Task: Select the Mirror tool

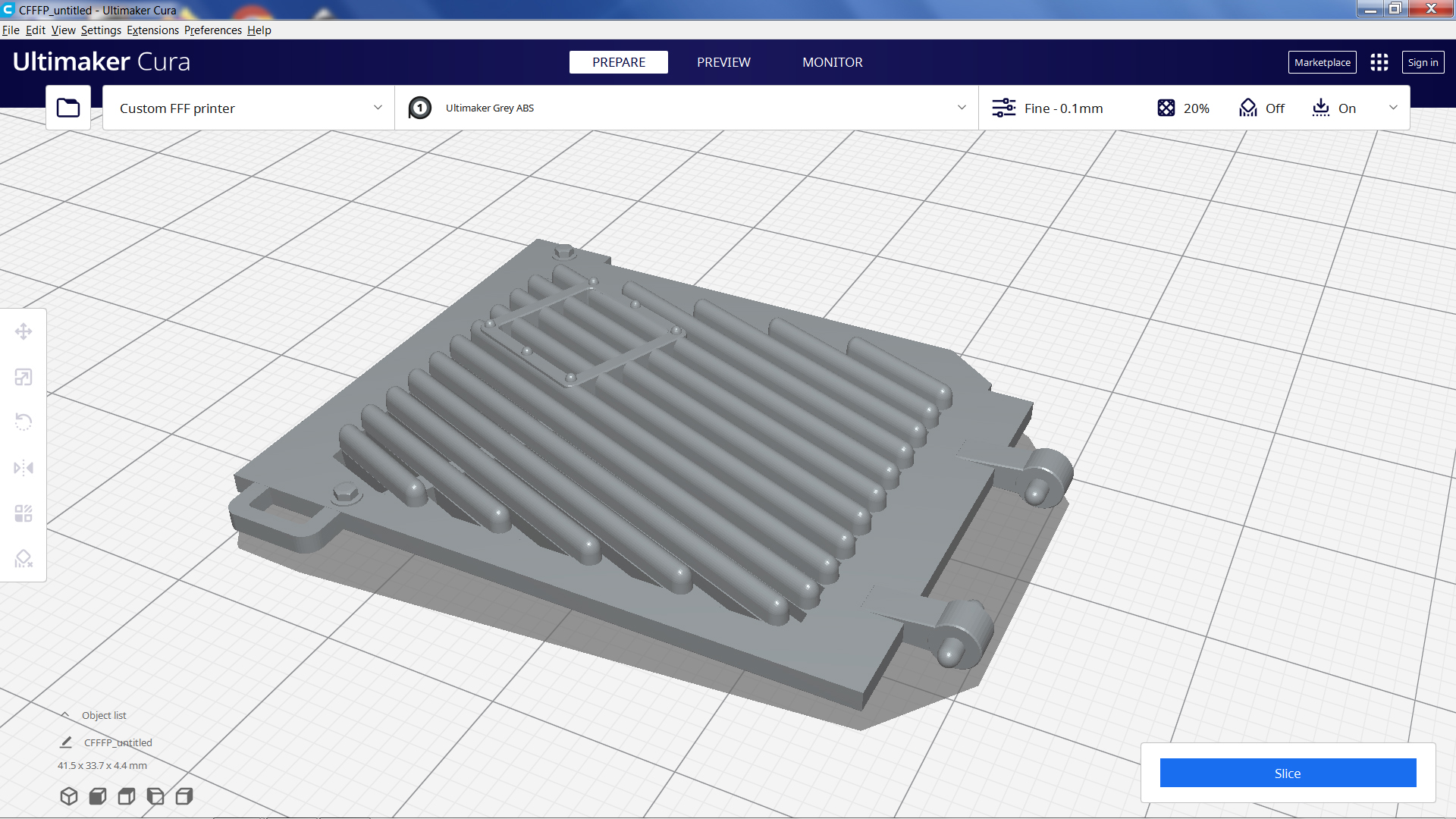Action: pos(24,468)
